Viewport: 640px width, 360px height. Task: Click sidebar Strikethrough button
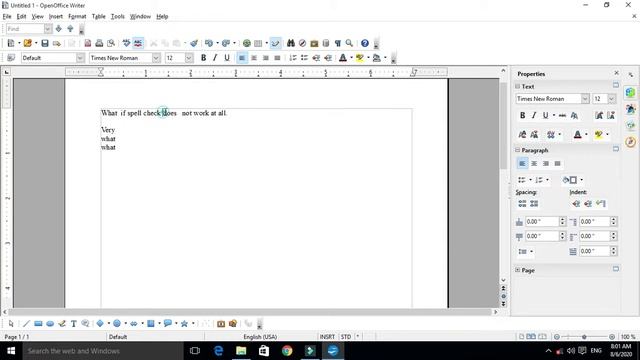coord(562,116)
